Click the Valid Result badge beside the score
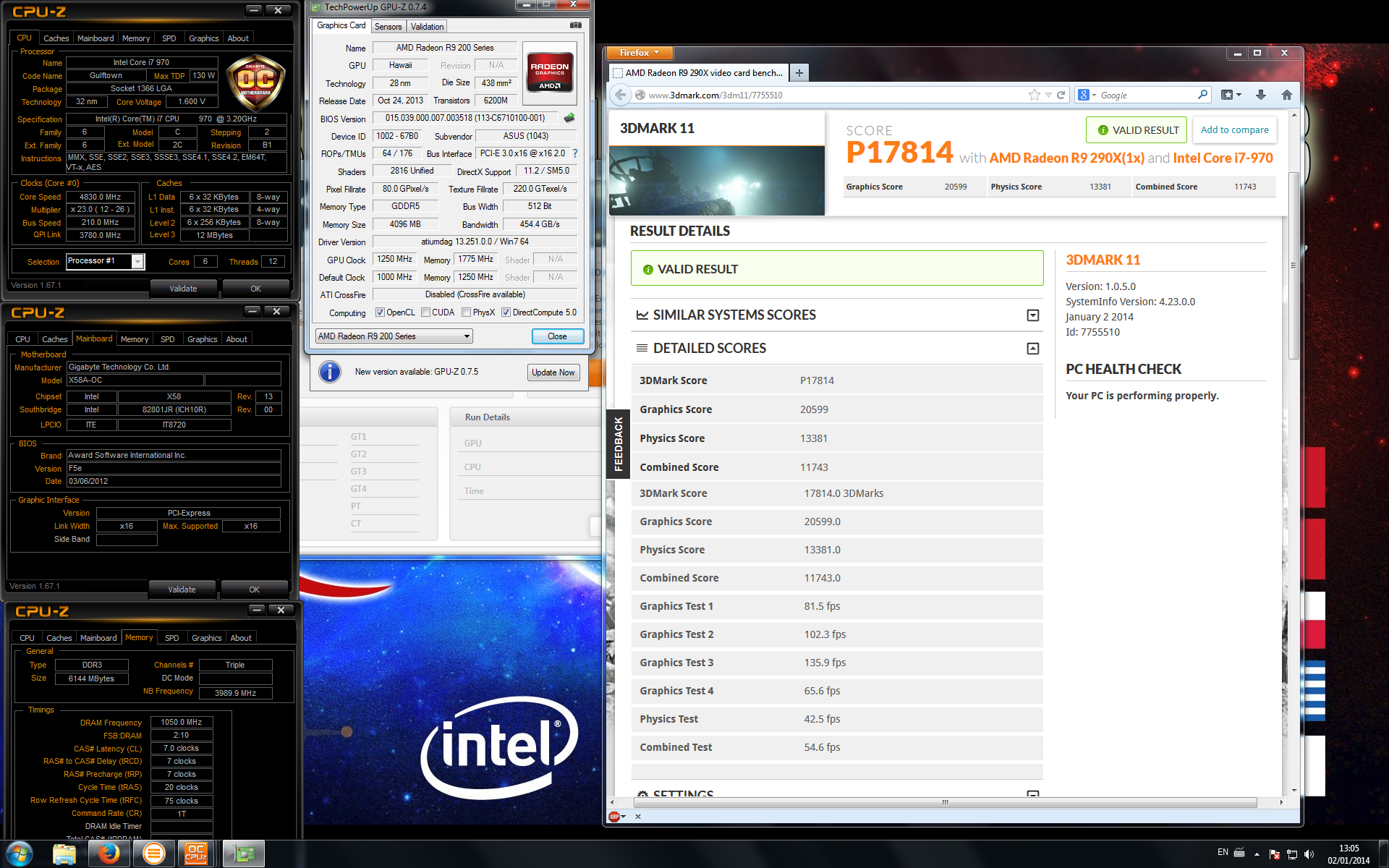The width and height of the screenshot is (1389, 868). pyautogui.click(x=1137, y=130)
